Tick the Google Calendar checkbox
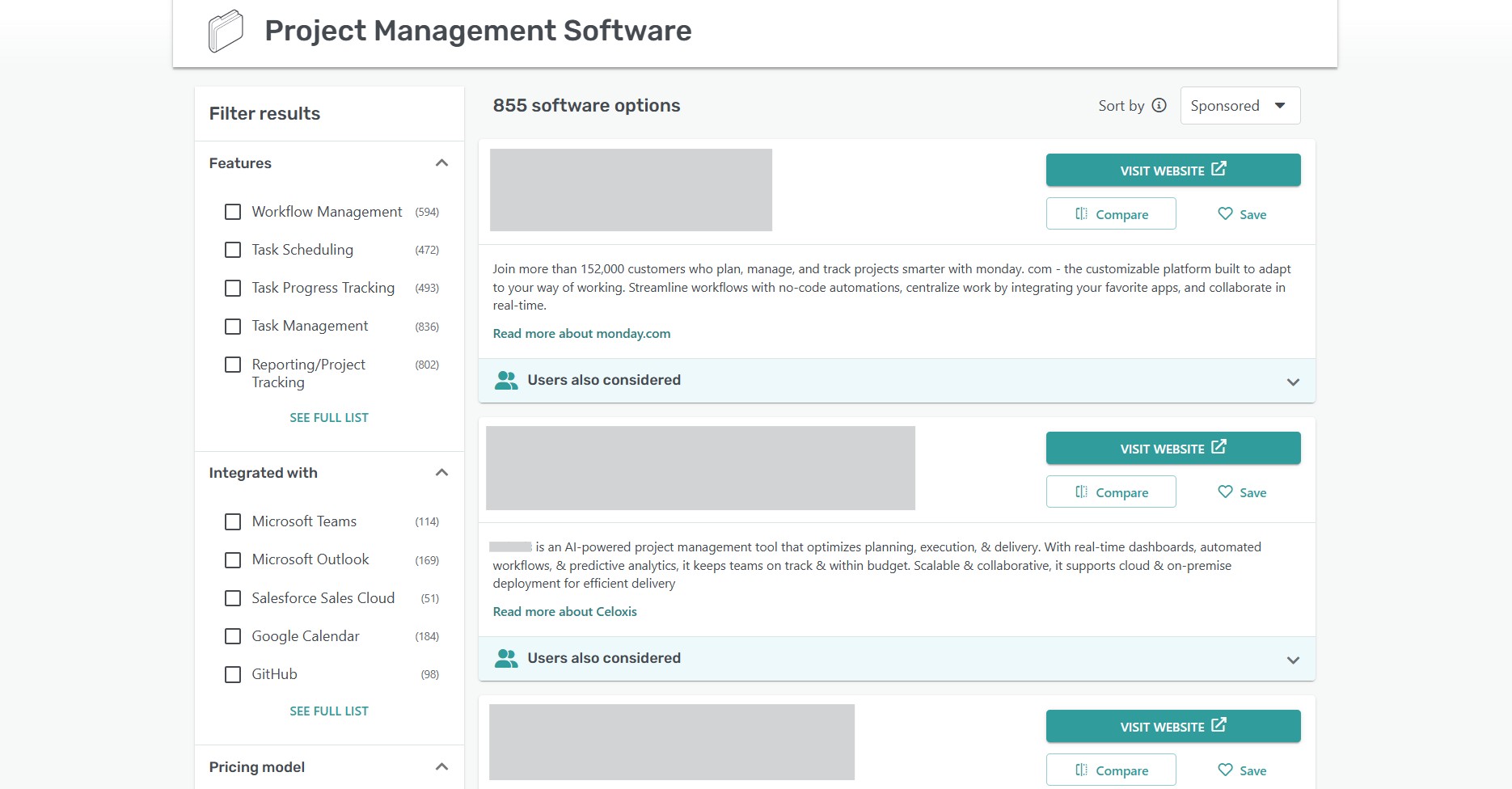The width and height of the screenshot is (1512, 789). coord(233,636)
